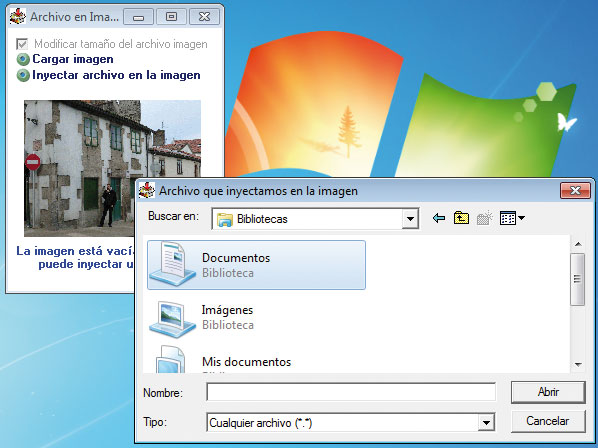Close the file injection dialog
598x448 pixels.
coord(575,190)
